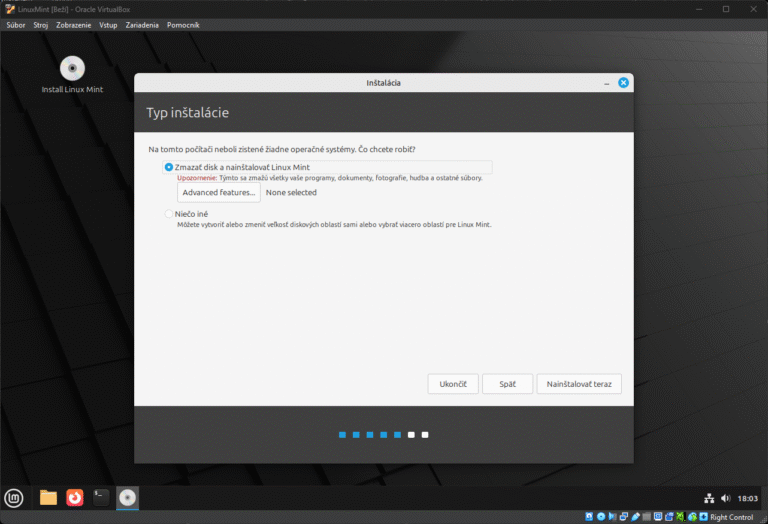Open the Files folder in the taskbar
Image resolution: width=768 pixels, height=524 pixels.
[x=48, y=498]
